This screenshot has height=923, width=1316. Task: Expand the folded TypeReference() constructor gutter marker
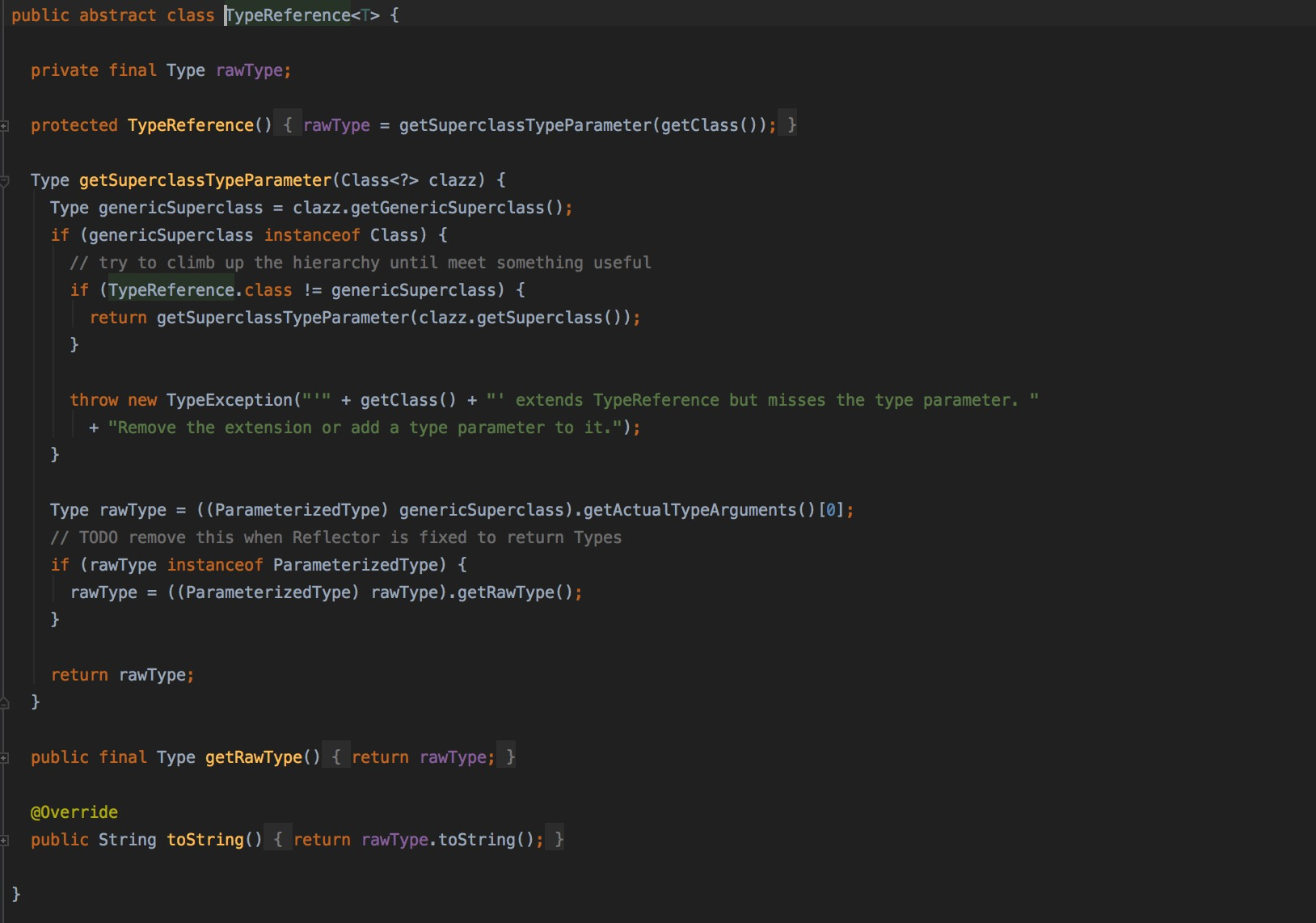4,126
